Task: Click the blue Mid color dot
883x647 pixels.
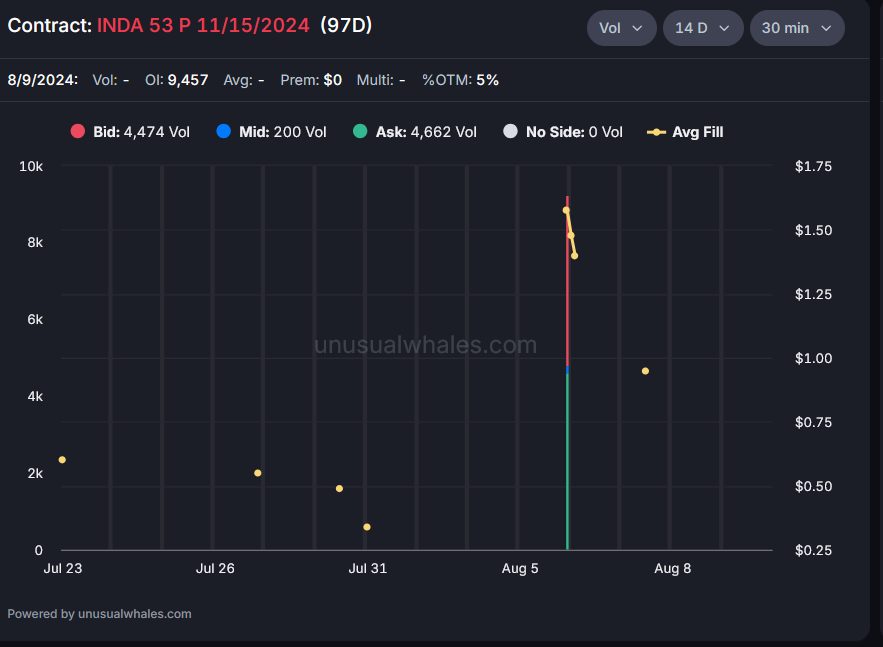Action: click(224, 131)
